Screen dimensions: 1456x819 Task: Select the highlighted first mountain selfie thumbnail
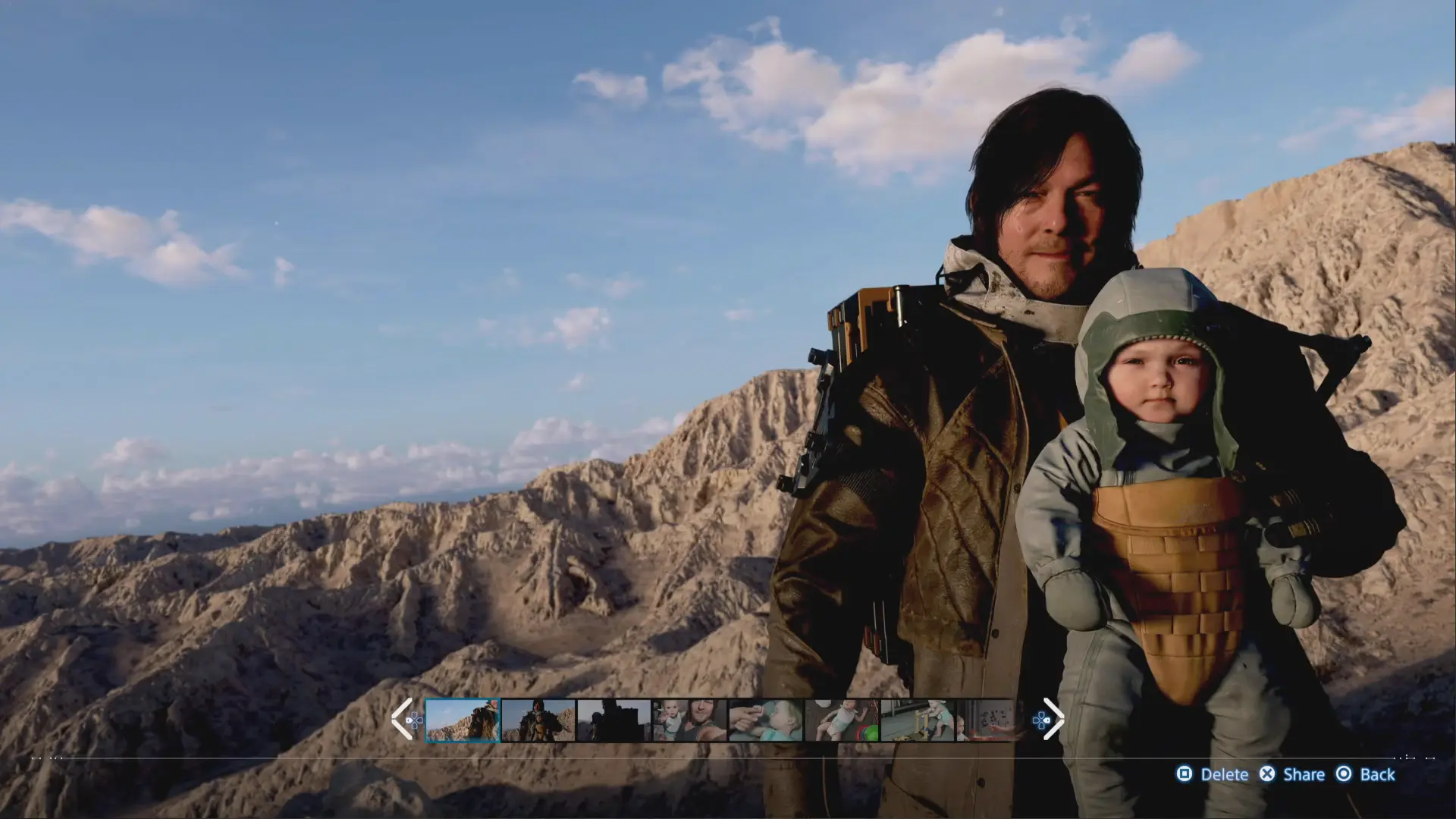coord(463,720)
